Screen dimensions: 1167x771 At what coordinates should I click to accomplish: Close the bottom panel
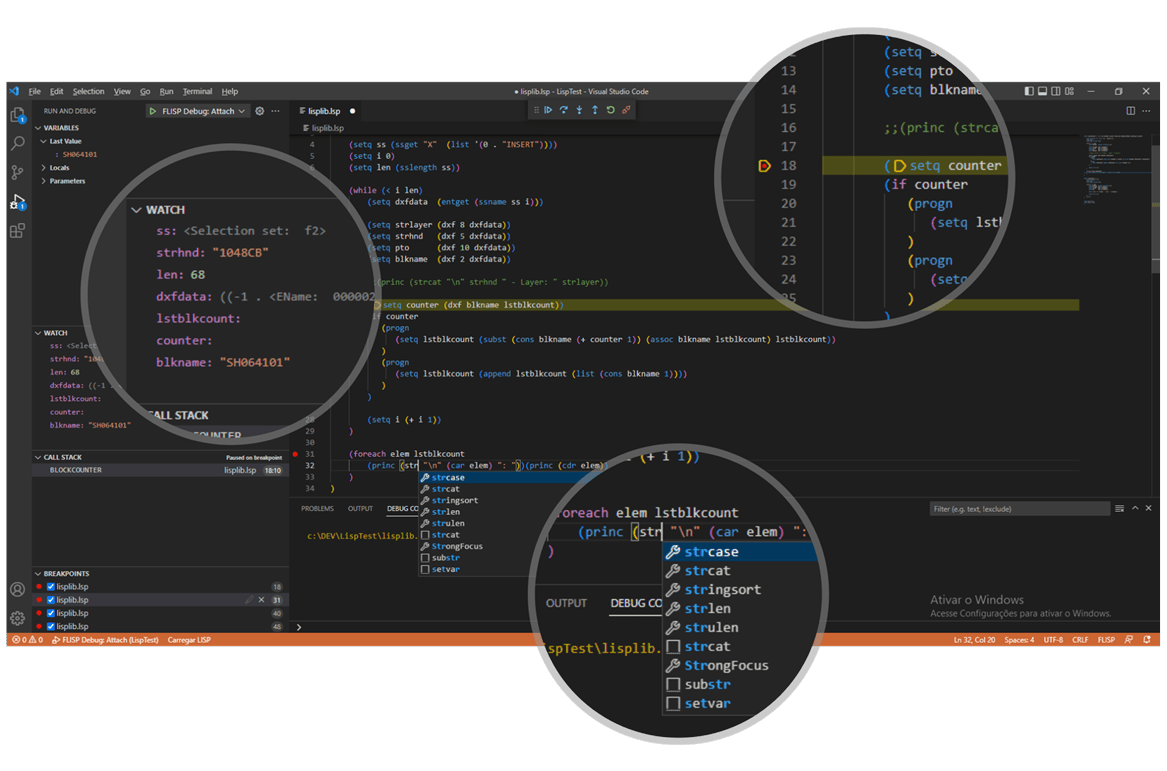click(x=1148, y=508)
